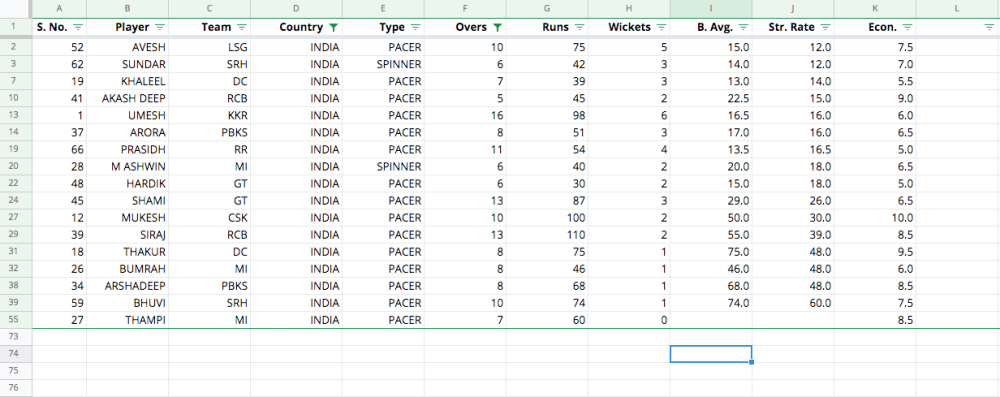Click the LSG team cell
1000x397 pixels.
[x=210, y=47]
